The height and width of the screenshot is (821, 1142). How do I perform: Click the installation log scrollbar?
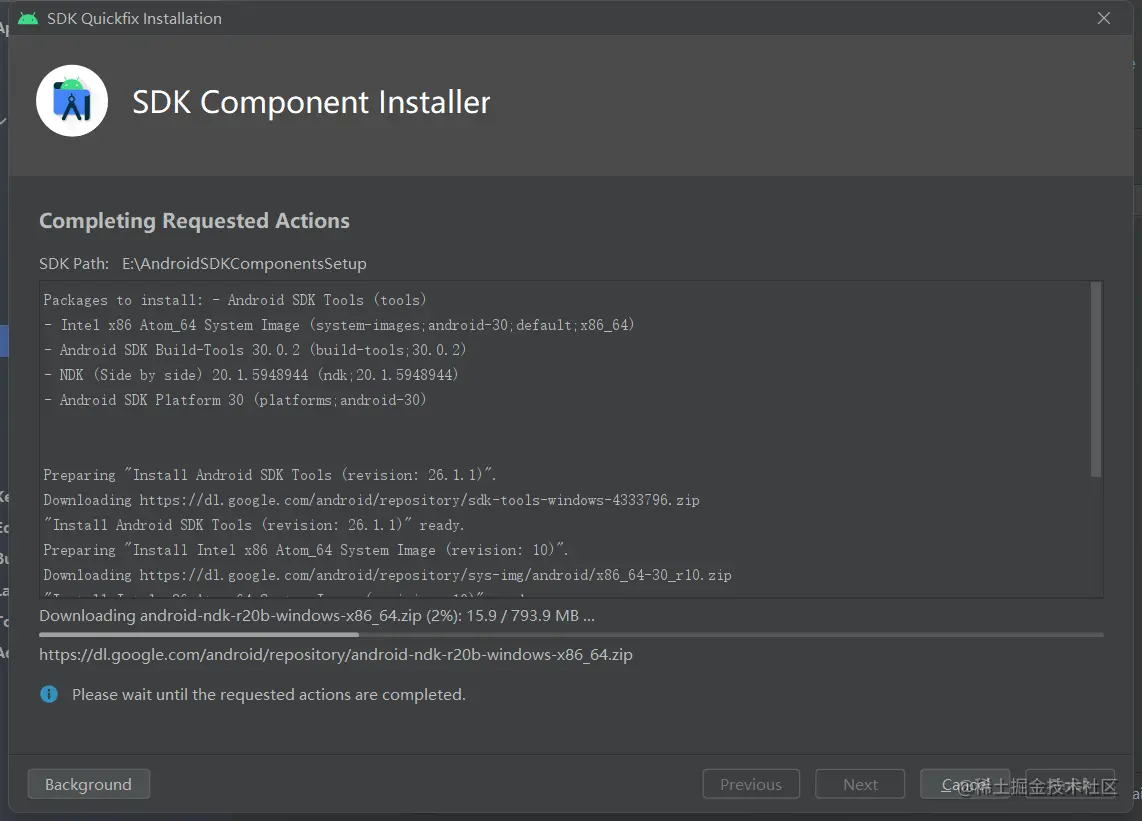click(1096, 380)
